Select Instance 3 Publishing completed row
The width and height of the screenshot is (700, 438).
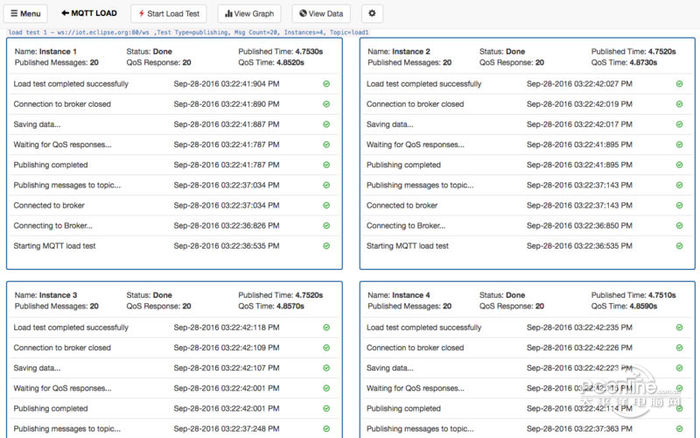point(172,409)
